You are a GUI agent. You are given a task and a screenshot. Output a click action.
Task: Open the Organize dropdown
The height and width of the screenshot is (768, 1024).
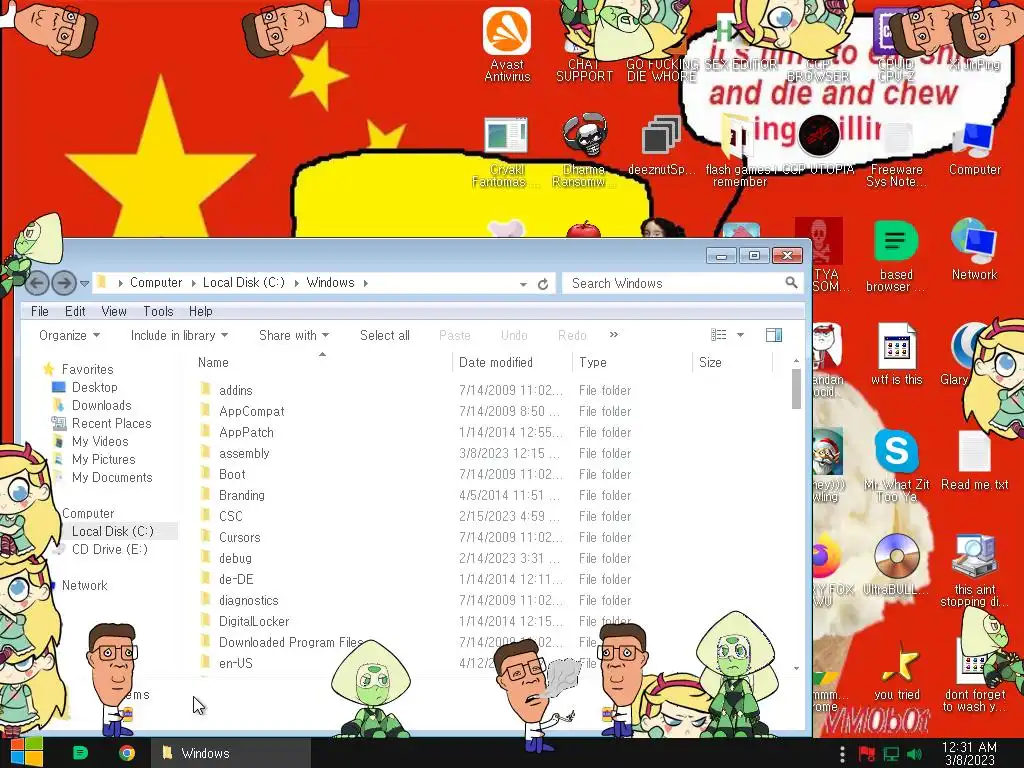pos(69,335)
